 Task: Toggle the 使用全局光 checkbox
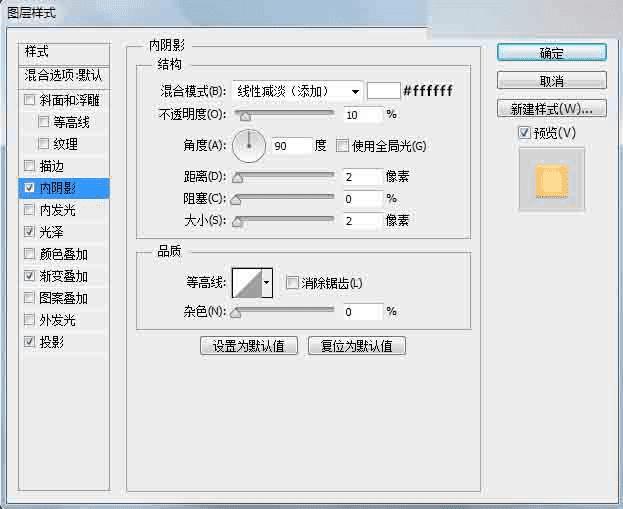click(342, 145)
